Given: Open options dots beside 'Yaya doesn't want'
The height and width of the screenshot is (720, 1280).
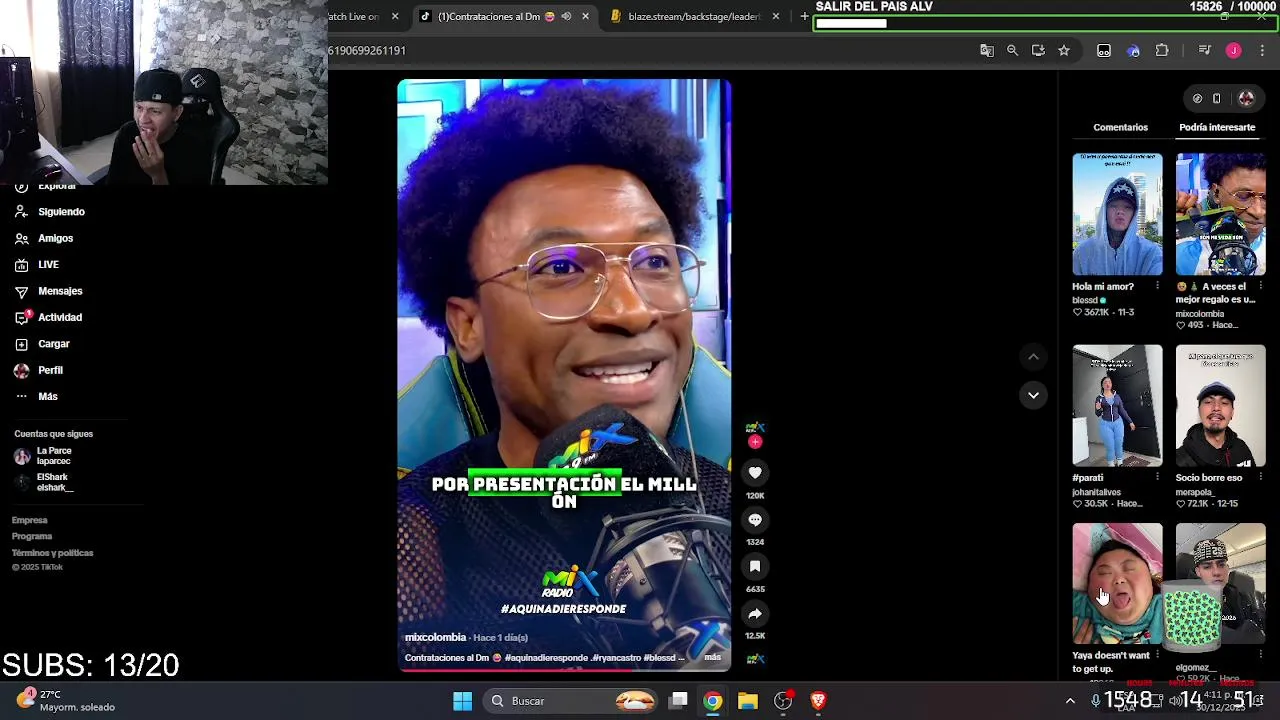Looking at the screenshot, I should click(x=1157, y=655).
